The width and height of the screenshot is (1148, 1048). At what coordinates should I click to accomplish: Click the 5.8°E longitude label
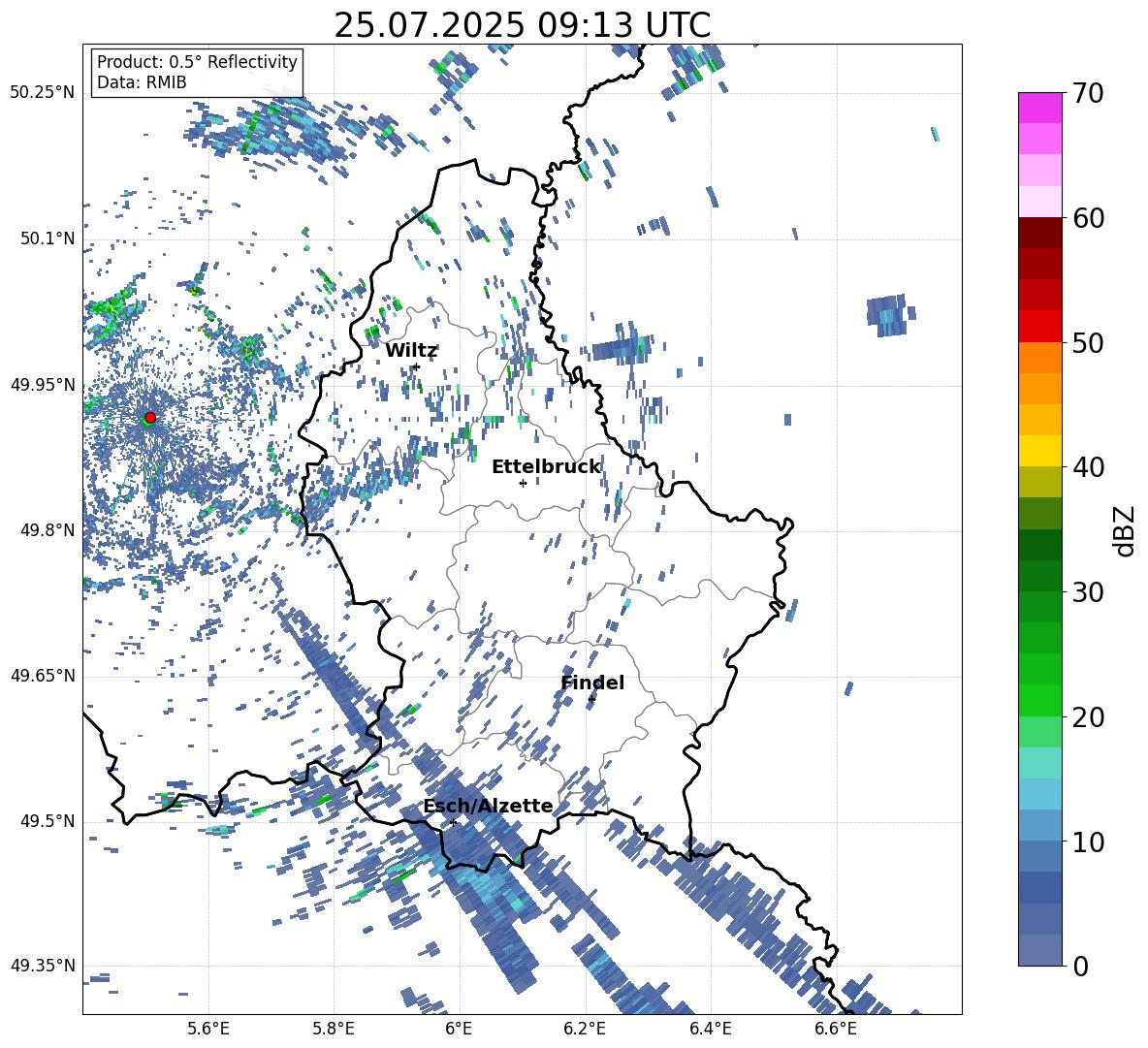(x=334, y=1029)
